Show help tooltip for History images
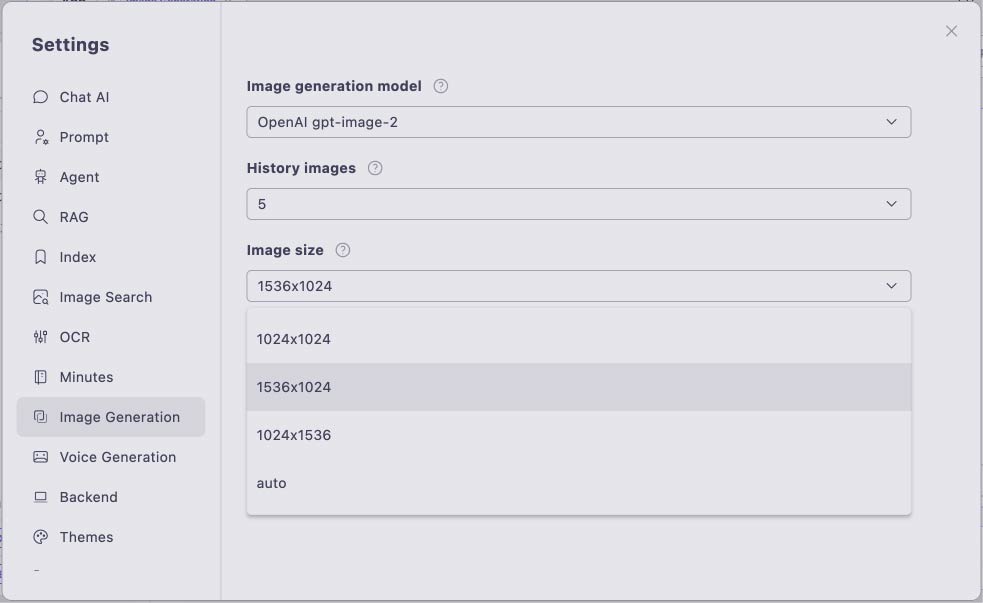 375,168
